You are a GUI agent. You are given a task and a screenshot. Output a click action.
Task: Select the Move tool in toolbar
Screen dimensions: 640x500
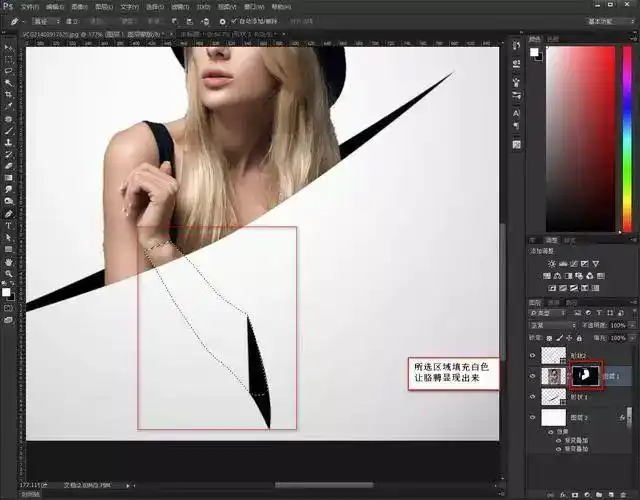coord(8,45)
